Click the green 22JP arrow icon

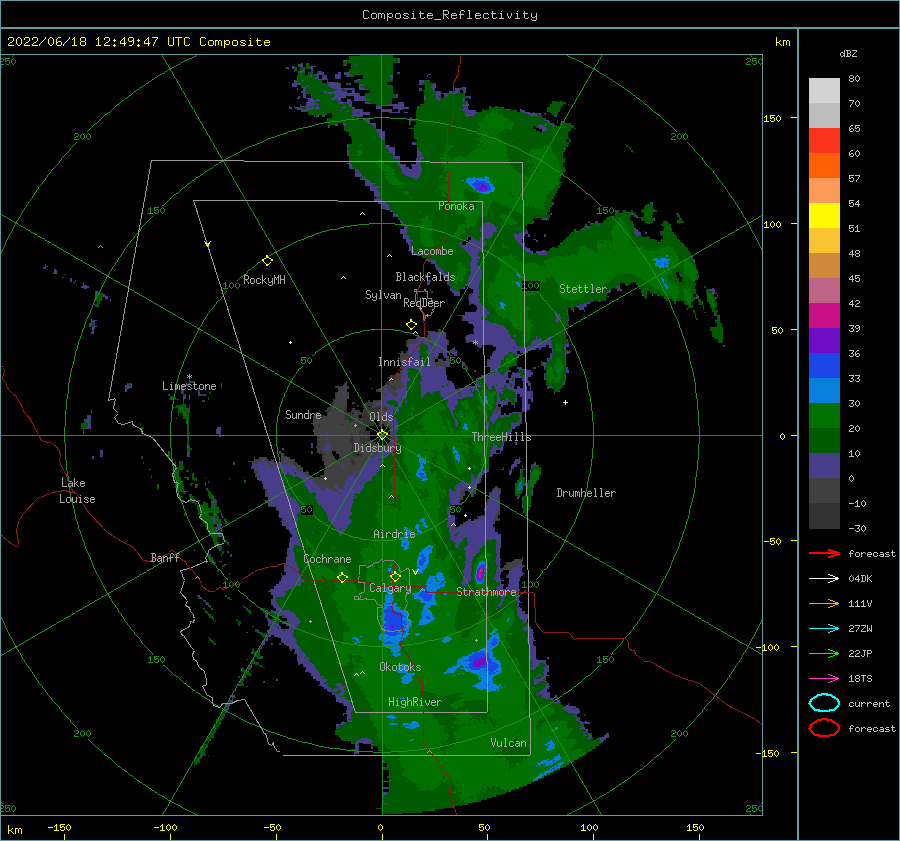click(824, 653)
